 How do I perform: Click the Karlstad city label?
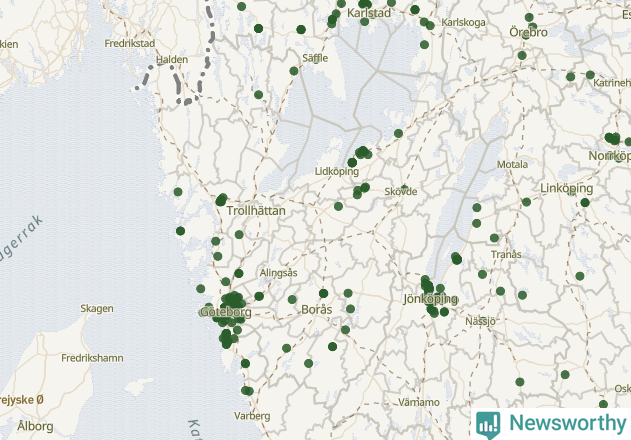point(369,13)
